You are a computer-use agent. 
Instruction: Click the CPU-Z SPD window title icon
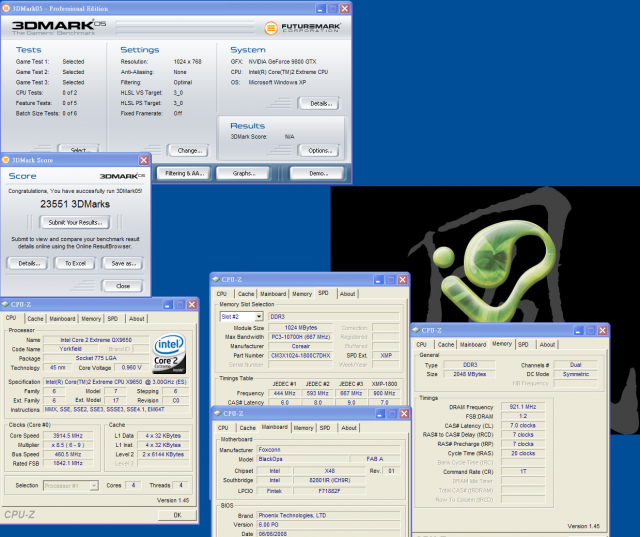tap(216, 280)
